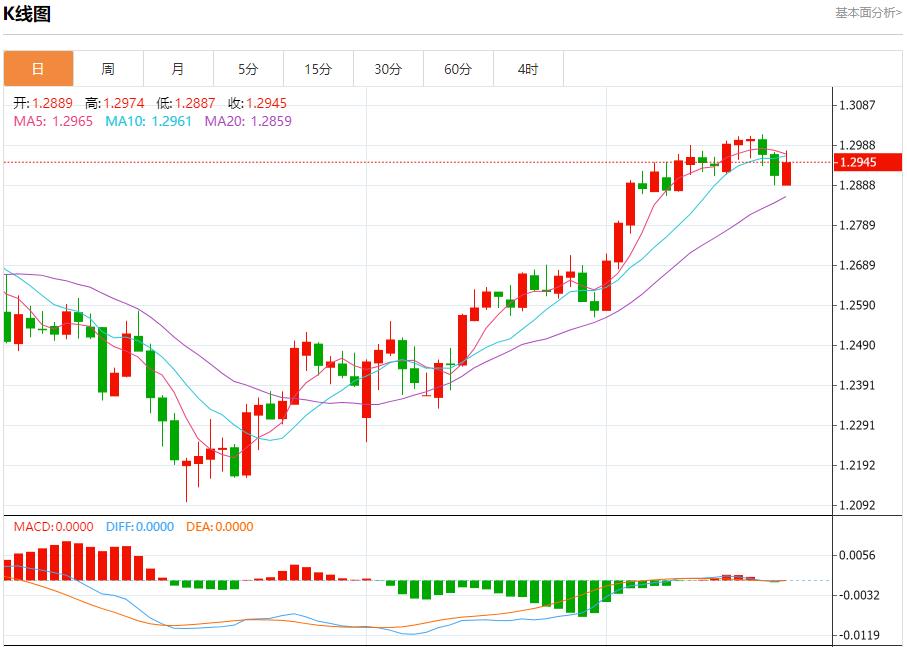The width and height of the screenshot is (907, 647).
Task: Click the 1.2490 price axis label
Action: (857, 346)
